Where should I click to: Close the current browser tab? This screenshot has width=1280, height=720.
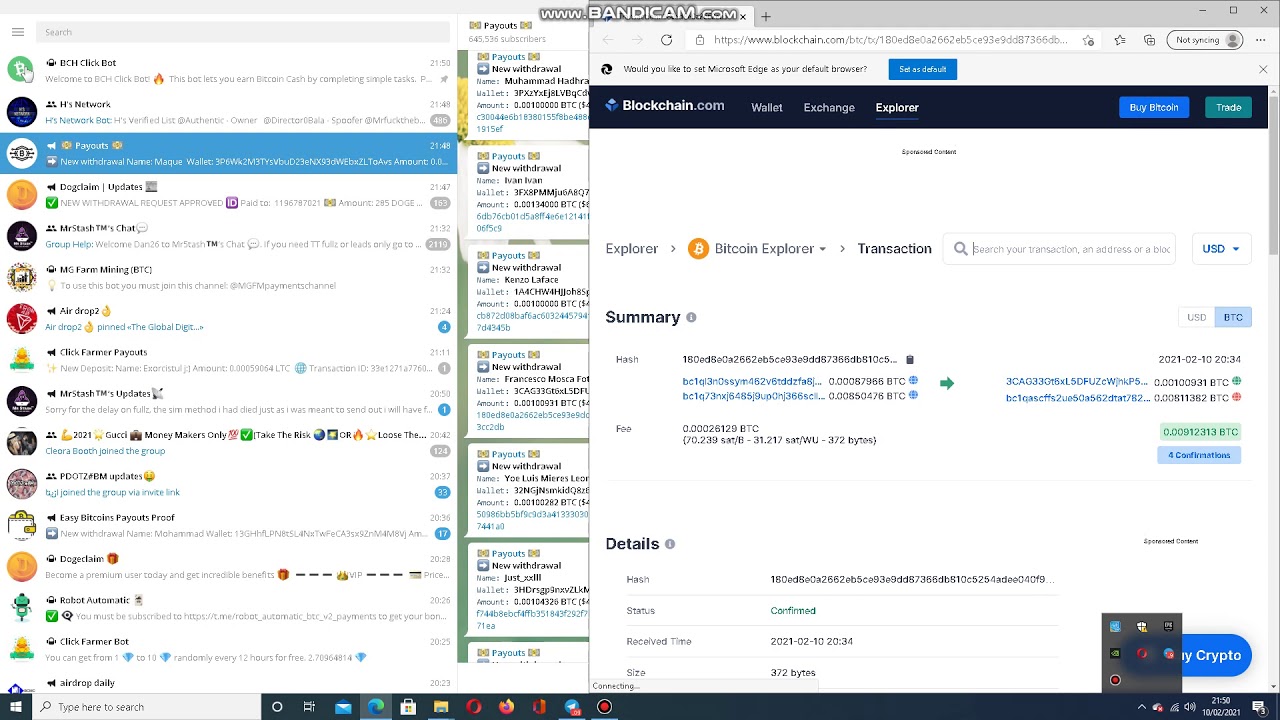click(x=743, y=16)
